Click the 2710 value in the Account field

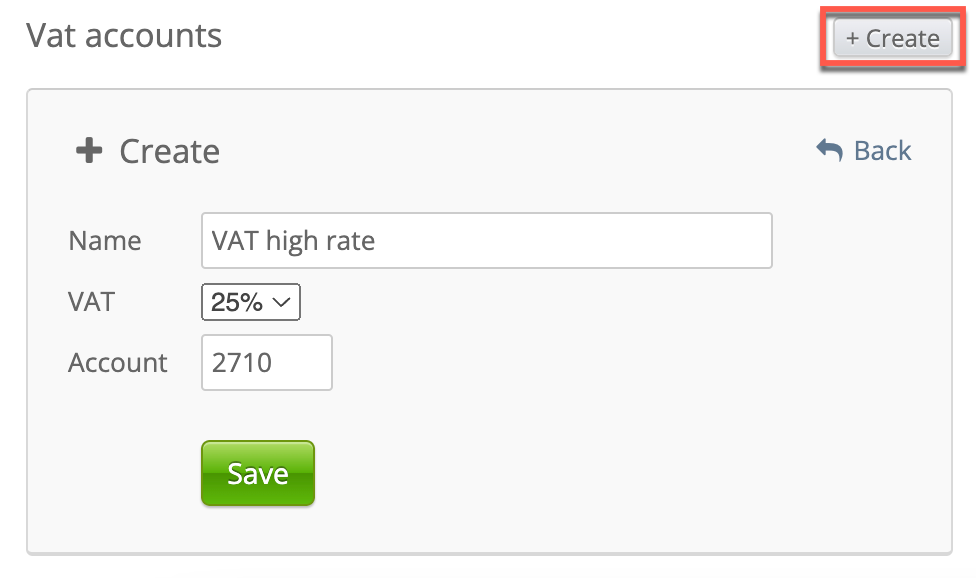point(241,362)
